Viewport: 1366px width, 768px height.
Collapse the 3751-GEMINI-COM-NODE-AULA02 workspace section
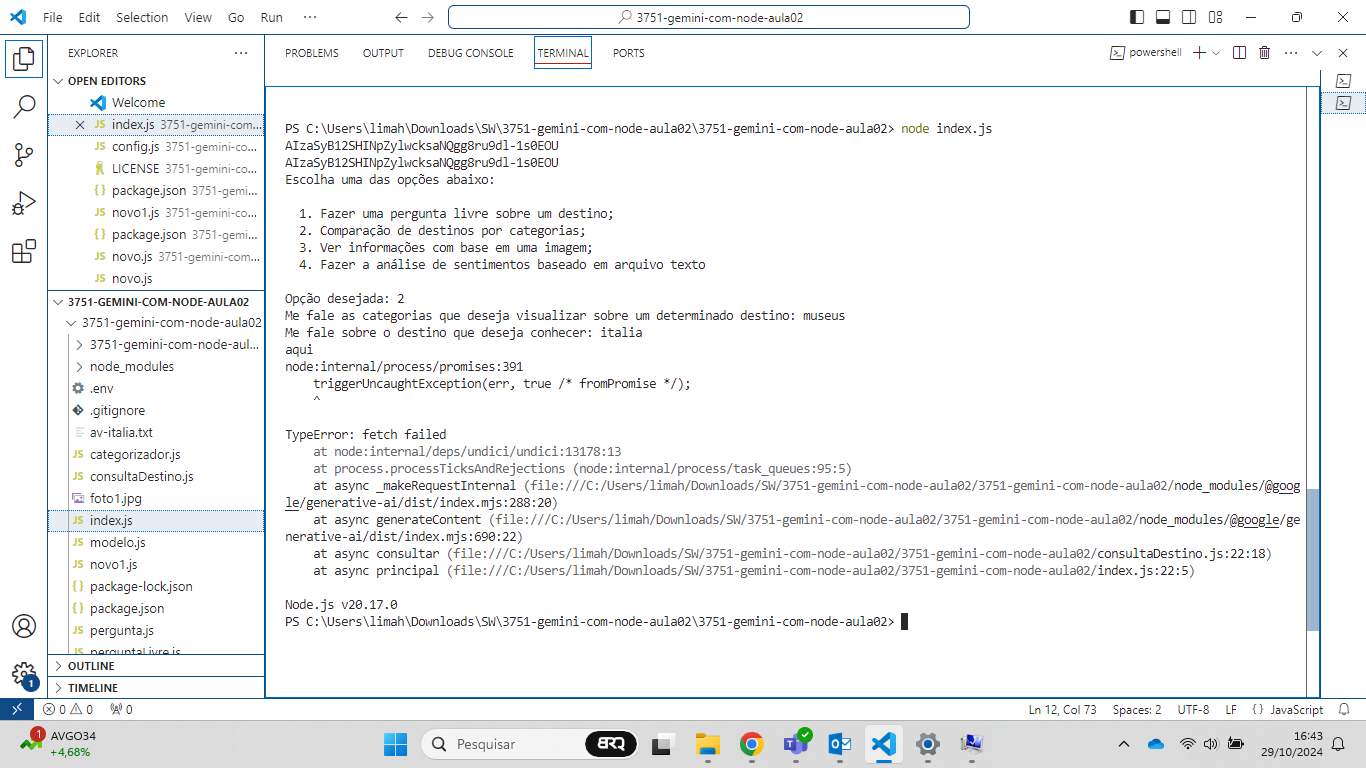pyautogui.click(x=156, y=301)
